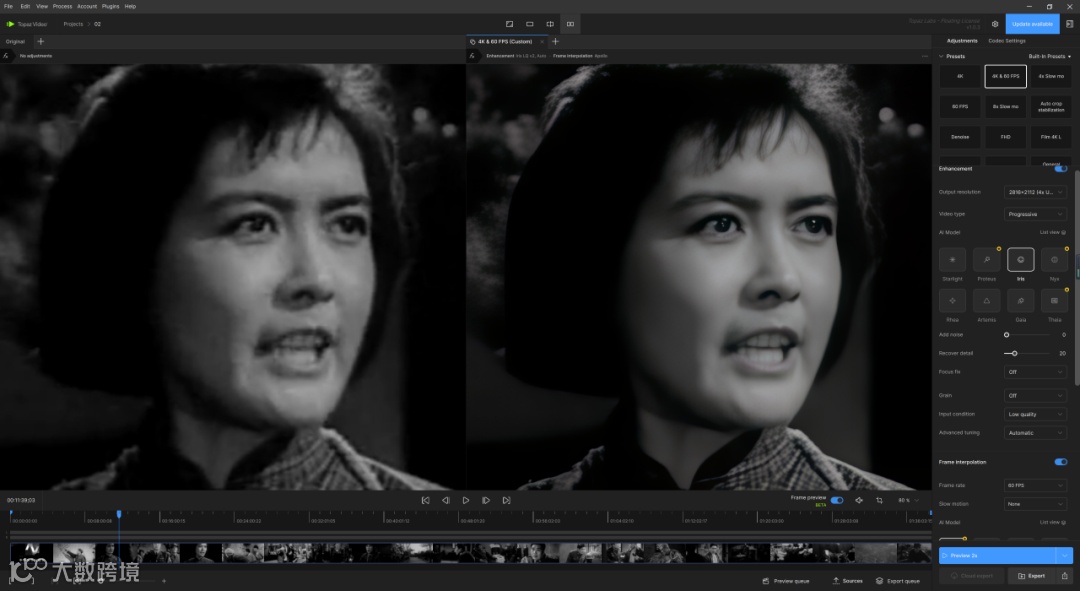Viewport: 1080px width, 591px height.
Task: Apply the Denoise preset
Action: click(x=959, y=137)
